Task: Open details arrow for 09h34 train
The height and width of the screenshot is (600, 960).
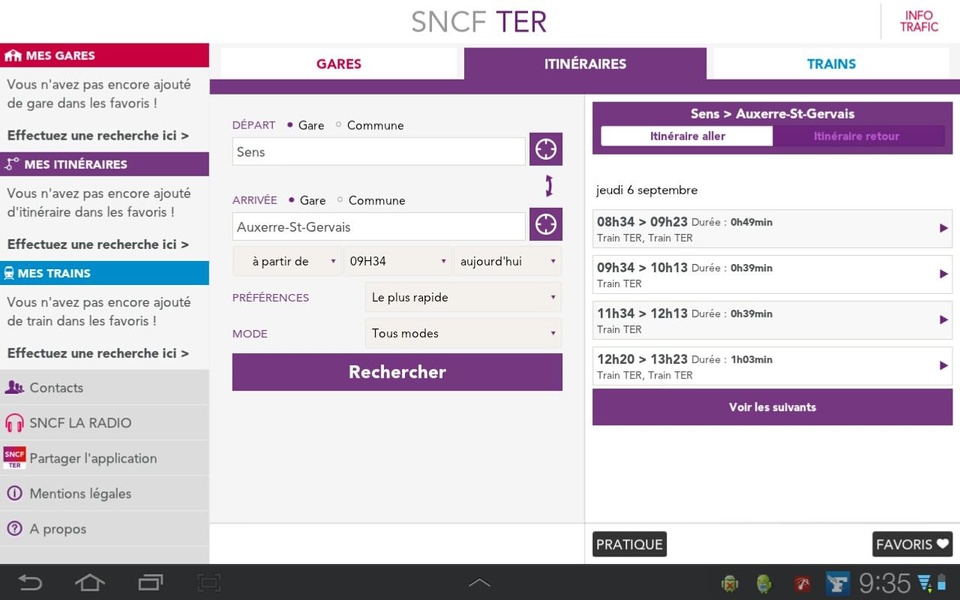Action: click(x=943, y=274)
